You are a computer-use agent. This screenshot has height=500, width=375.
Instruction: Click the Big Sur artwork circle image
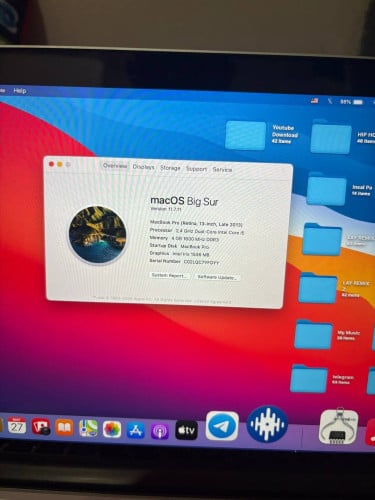tap(98, 235)
